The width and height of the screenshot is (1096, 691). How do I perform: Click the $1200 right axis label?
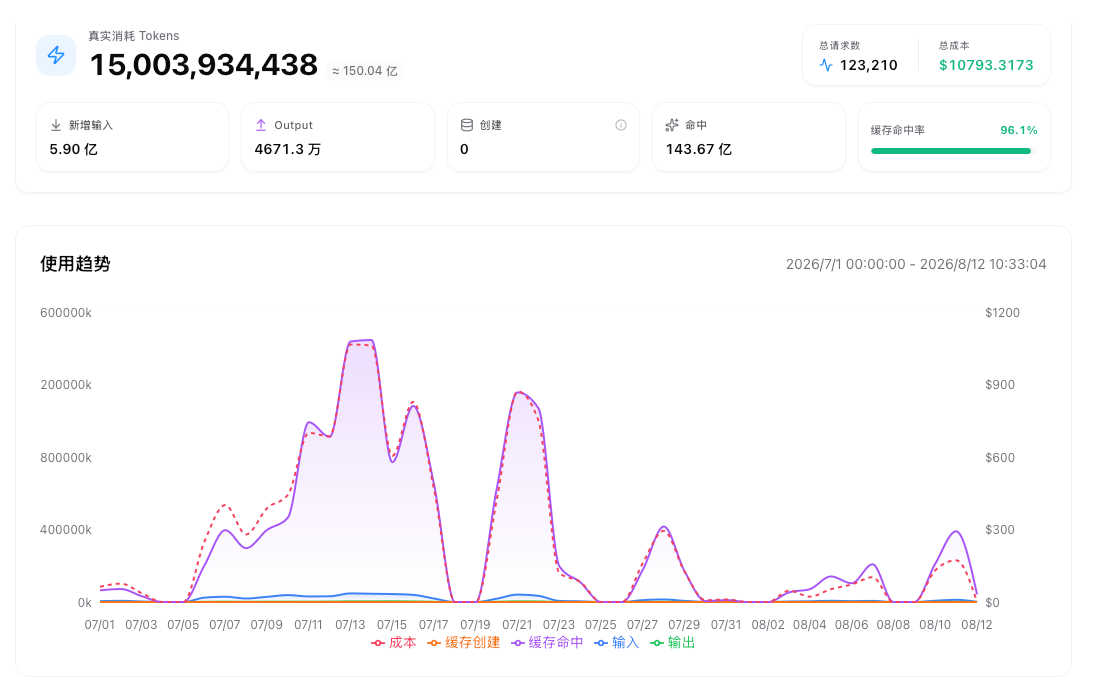click(1002, 313)
